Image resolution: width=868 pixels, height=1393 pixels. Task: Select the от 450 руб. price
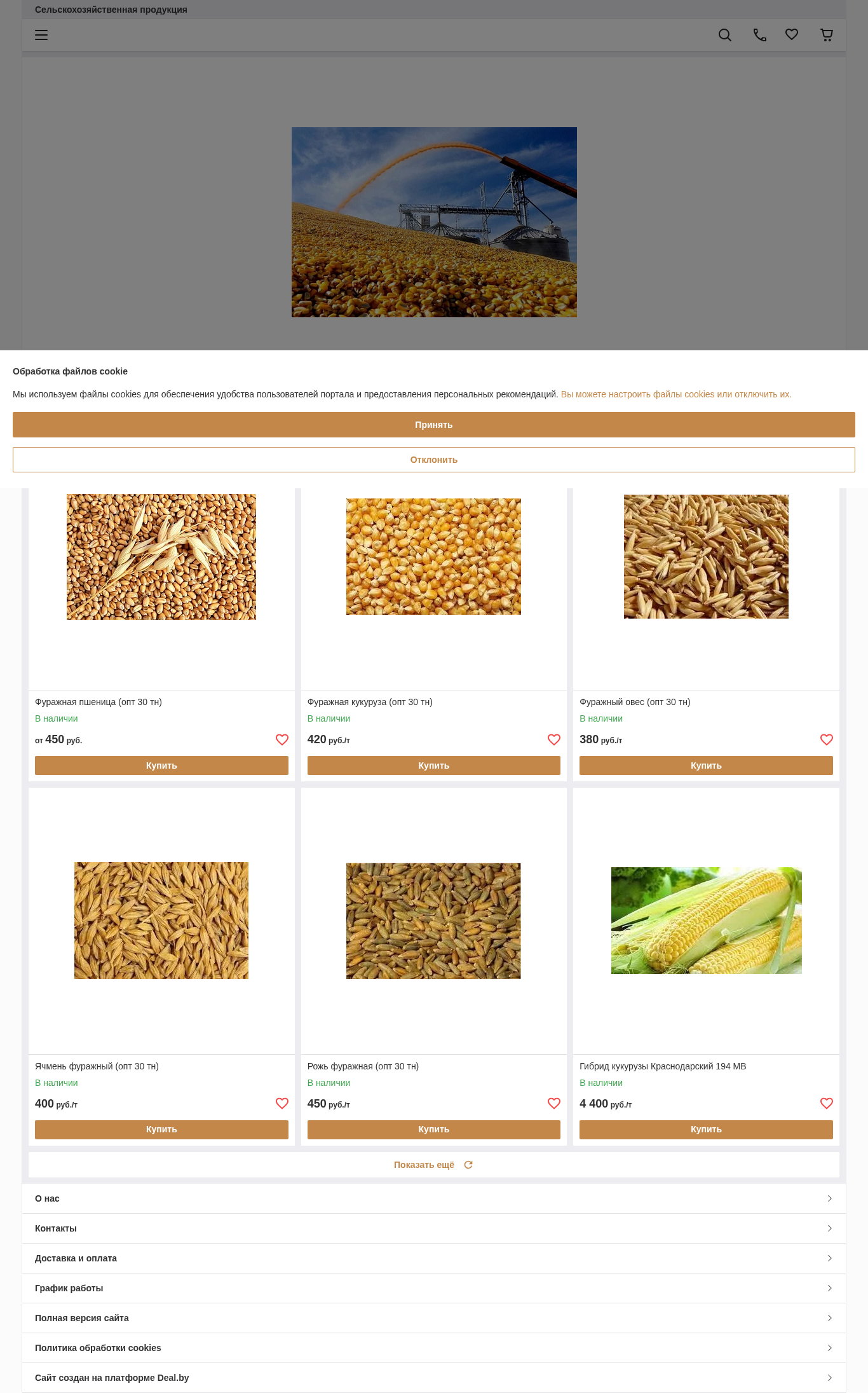click(58, 739)
